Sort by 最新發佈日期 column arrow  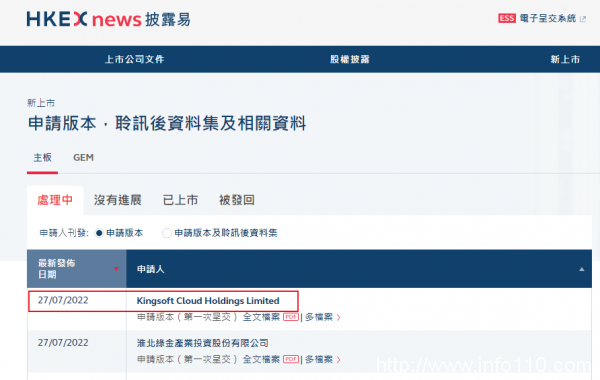[x=116, y=269]
